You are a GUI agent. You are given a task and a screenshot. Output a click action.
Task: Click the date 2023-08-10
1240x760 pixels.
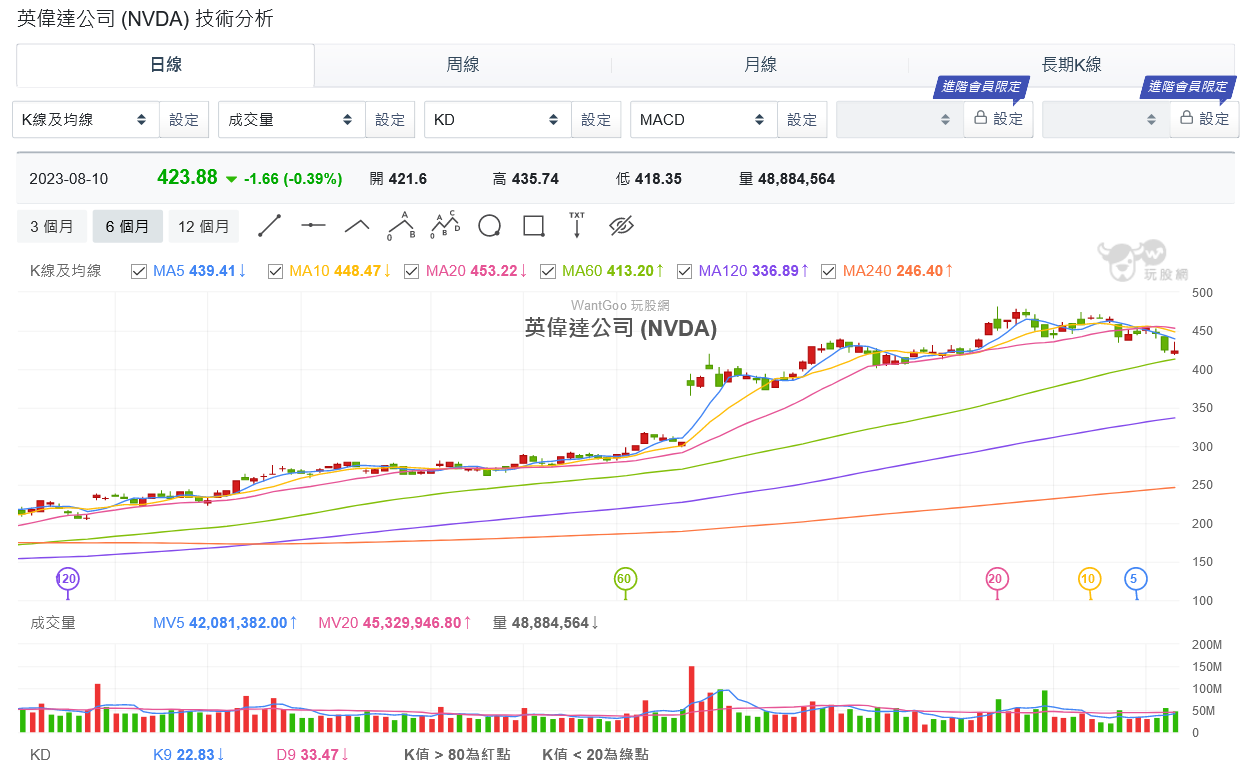[69, 179]
